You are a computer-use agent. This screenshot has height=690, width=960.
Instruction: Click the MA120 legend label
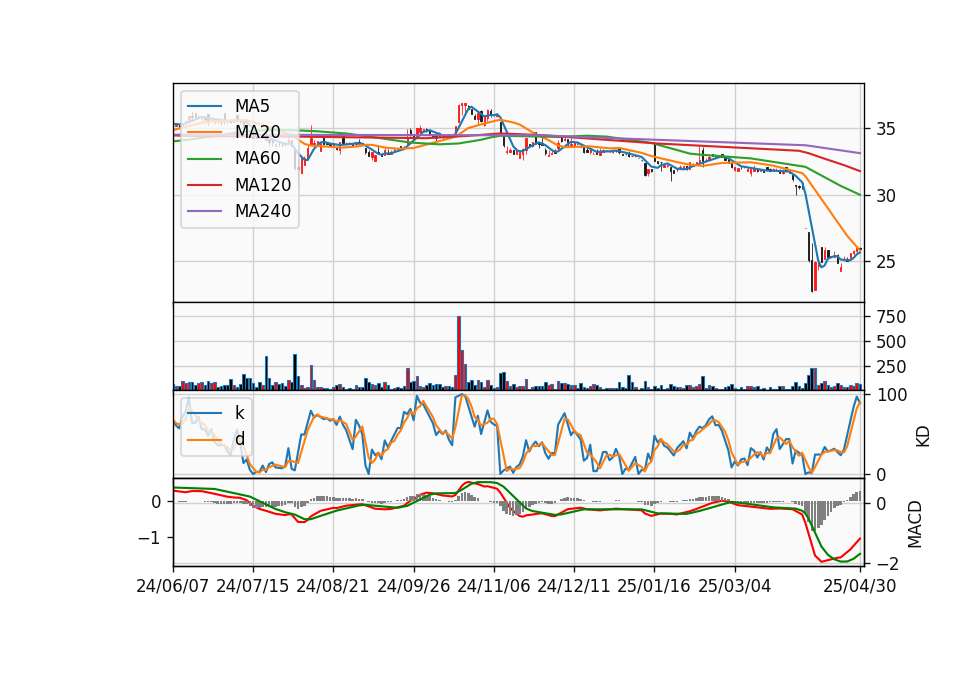coord(263,185)
